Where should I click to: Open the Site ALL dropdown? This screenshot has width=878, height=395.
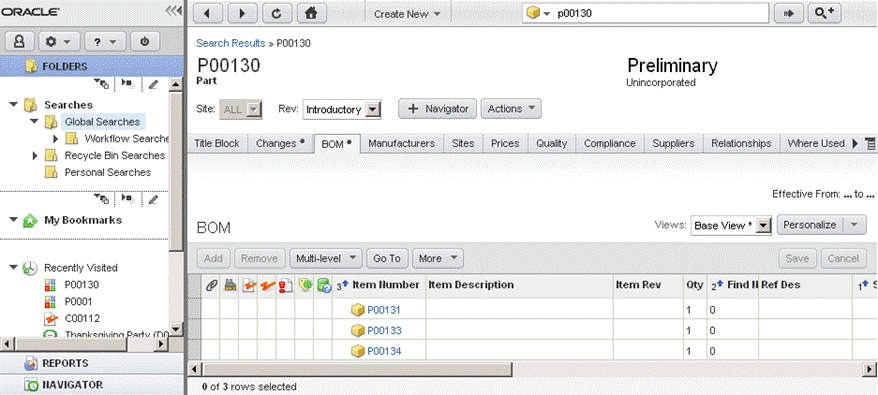pyautogui.click(x=254, y=109)
